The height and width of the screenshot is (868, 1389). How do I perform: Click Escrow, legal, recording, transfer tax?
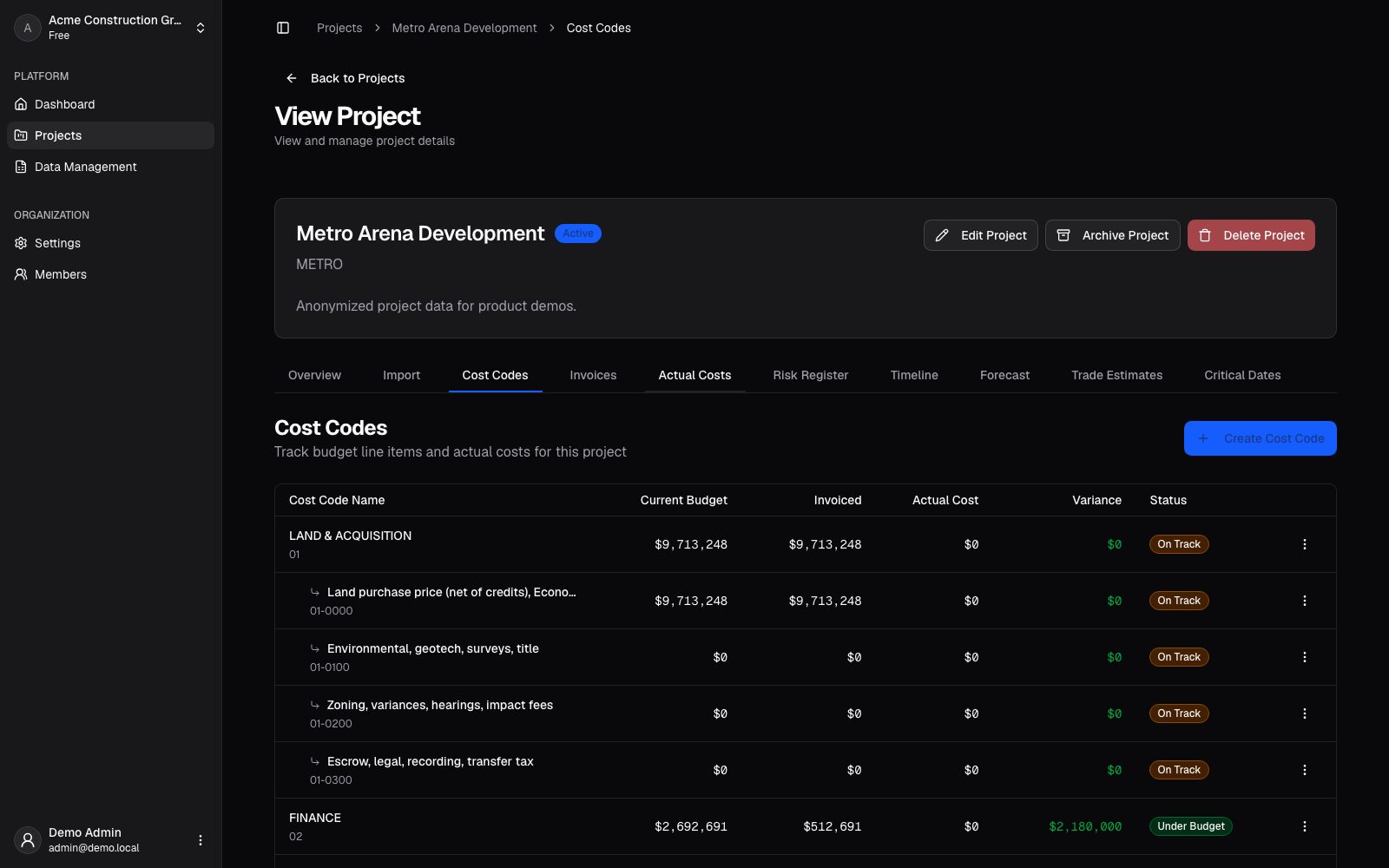tap(430, 761)
